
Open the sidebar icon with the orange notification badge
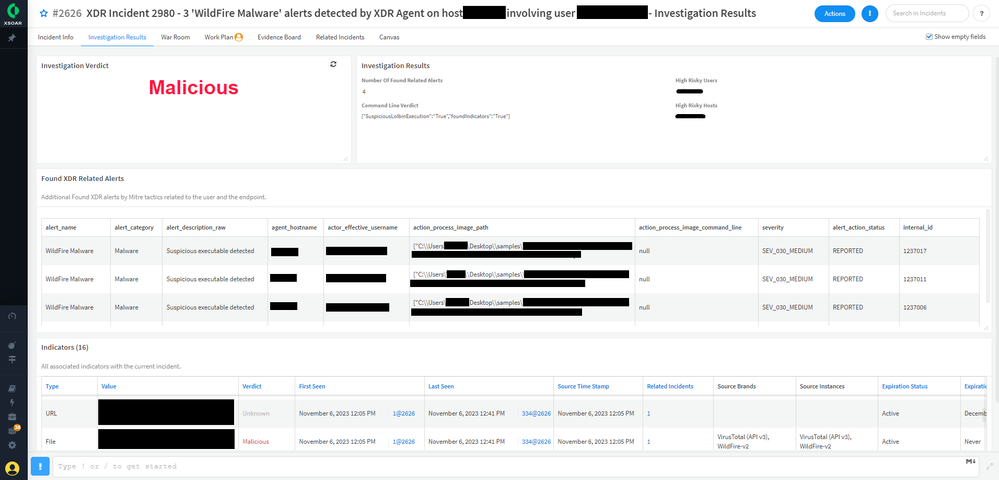(13, 430)
